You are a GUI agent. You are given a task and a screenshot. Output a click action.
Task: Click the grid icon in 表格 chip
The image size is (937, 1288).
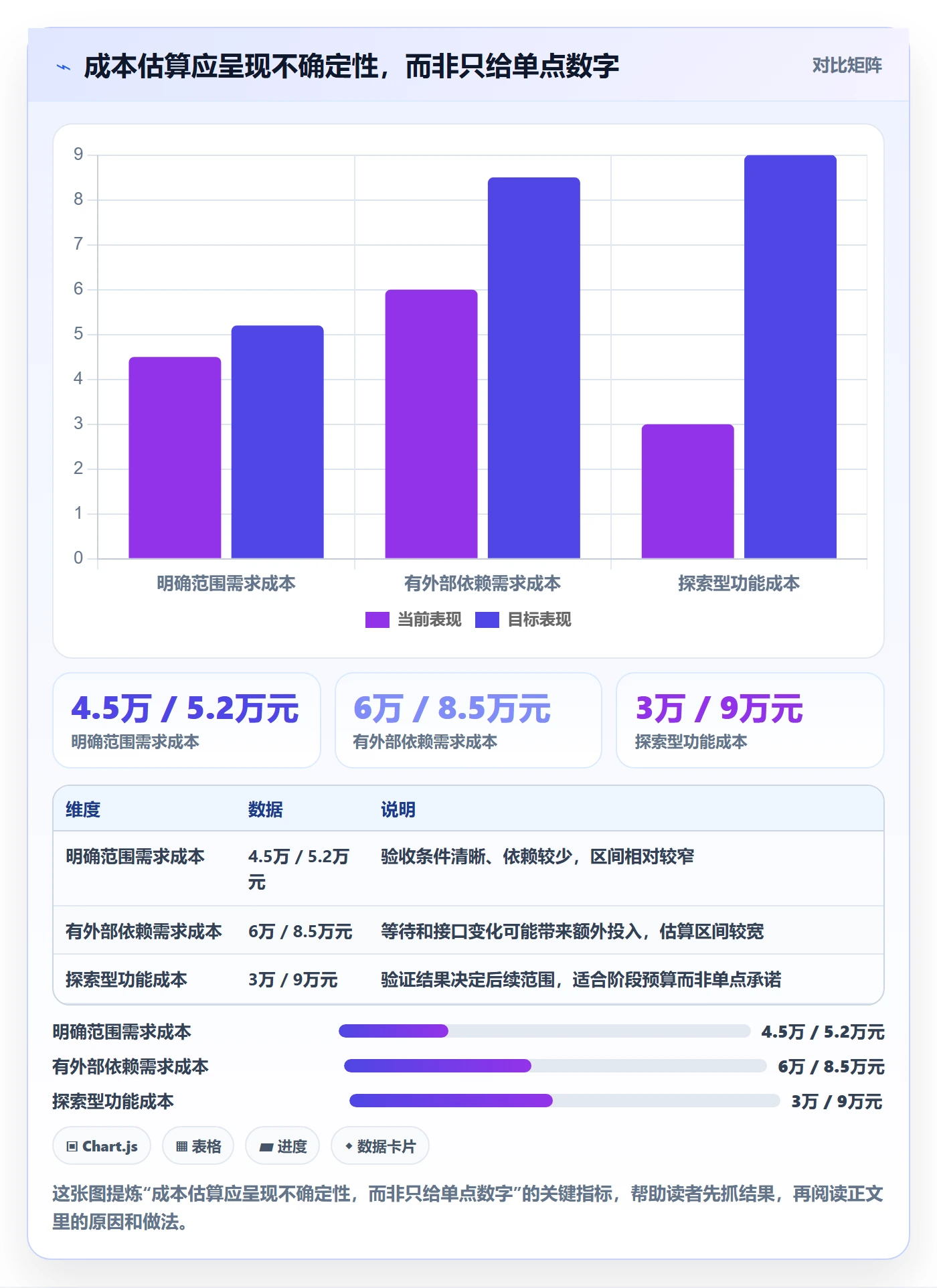(x=181, y=1147)
